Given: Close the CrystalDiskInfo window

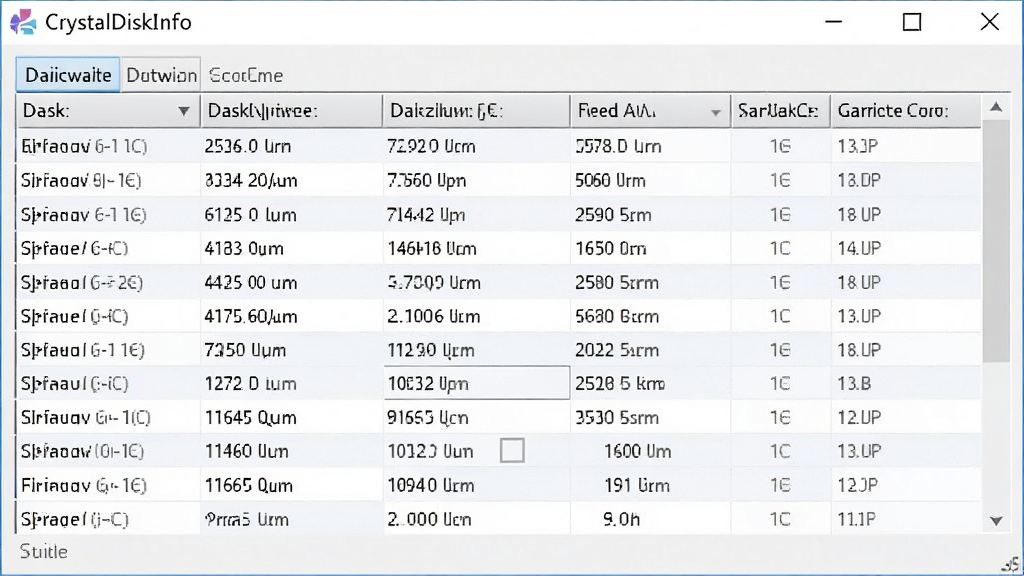Looking at the screenshot, I should click(x=989, y=22).
